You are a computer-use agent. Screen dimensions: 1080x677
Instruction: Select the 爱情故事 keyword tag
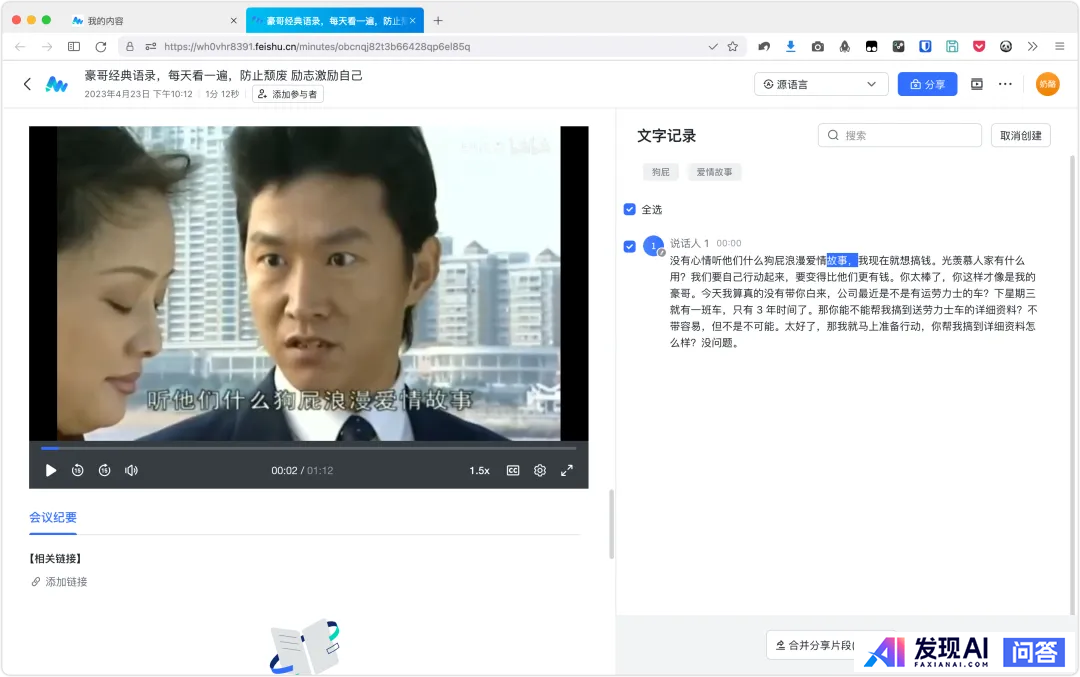(714, 172)
